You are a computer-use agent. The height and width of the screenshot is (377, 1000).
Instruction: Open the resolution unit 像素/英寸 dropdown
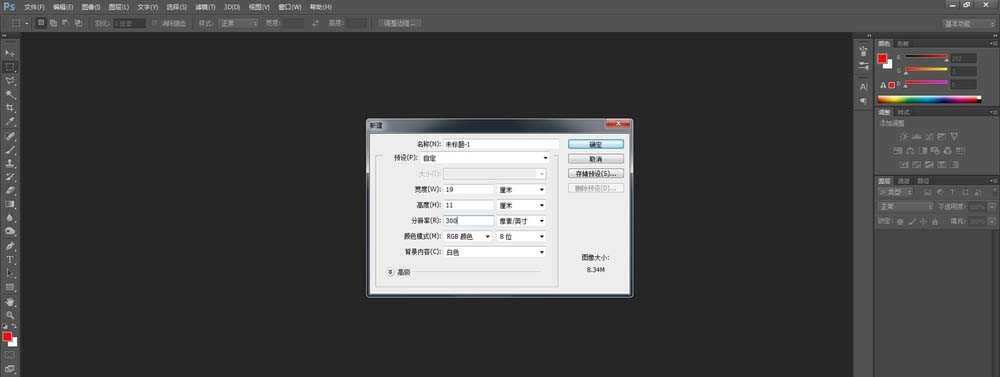pyautogui.click(x=522, y=221)
